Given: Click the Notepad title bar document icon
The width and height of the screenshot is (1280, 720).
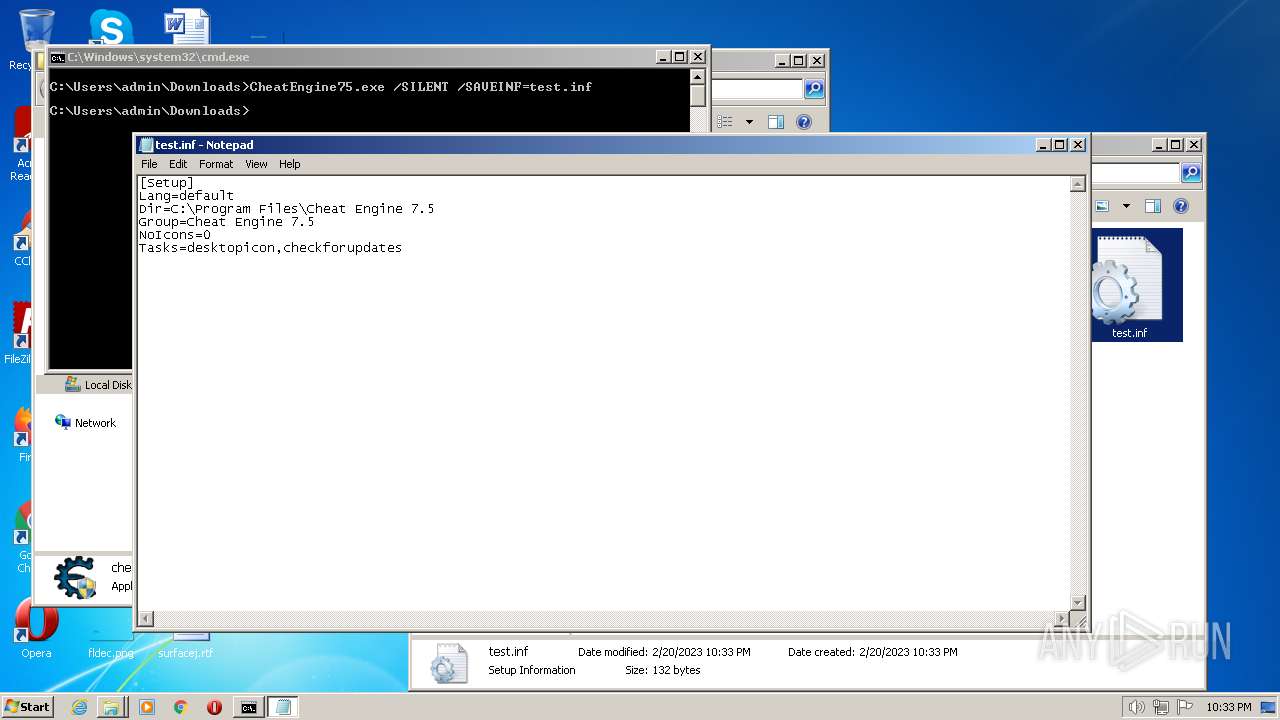Looking at the screenshot, I should [146, 145].
